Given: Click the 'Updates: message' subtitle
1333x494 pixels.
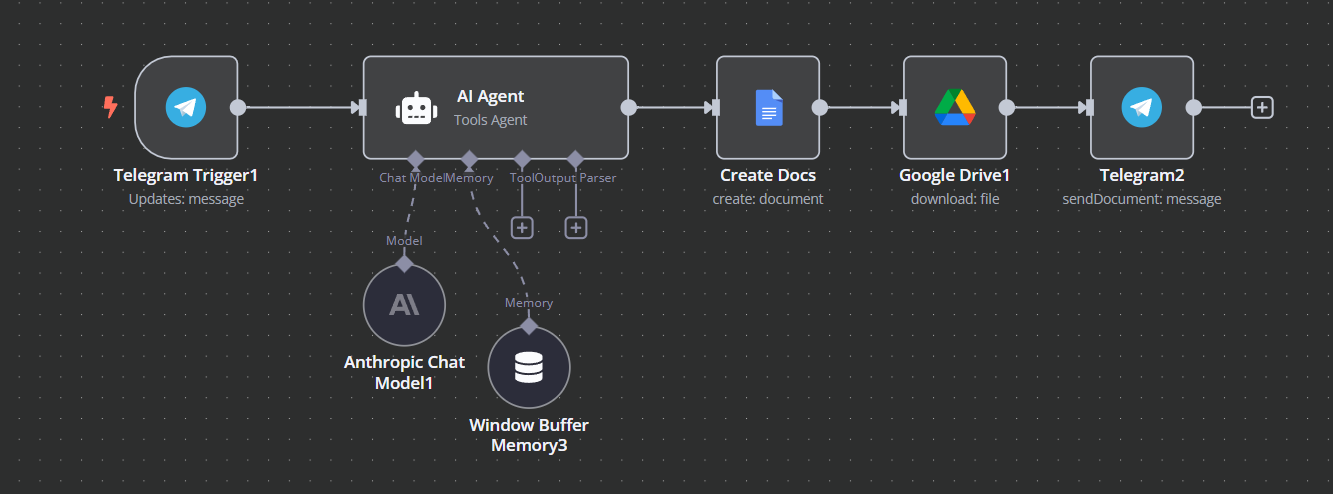Looking at the screenshot, I should 186,199.
